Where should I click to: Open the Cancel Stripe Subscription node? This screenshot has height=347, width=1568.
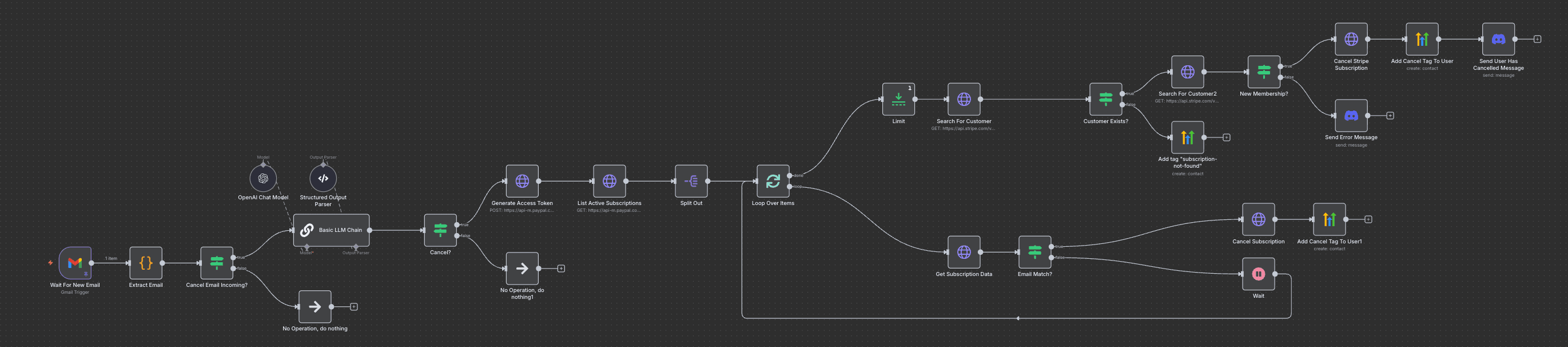pyautogui.click(x=1351, y=39)
